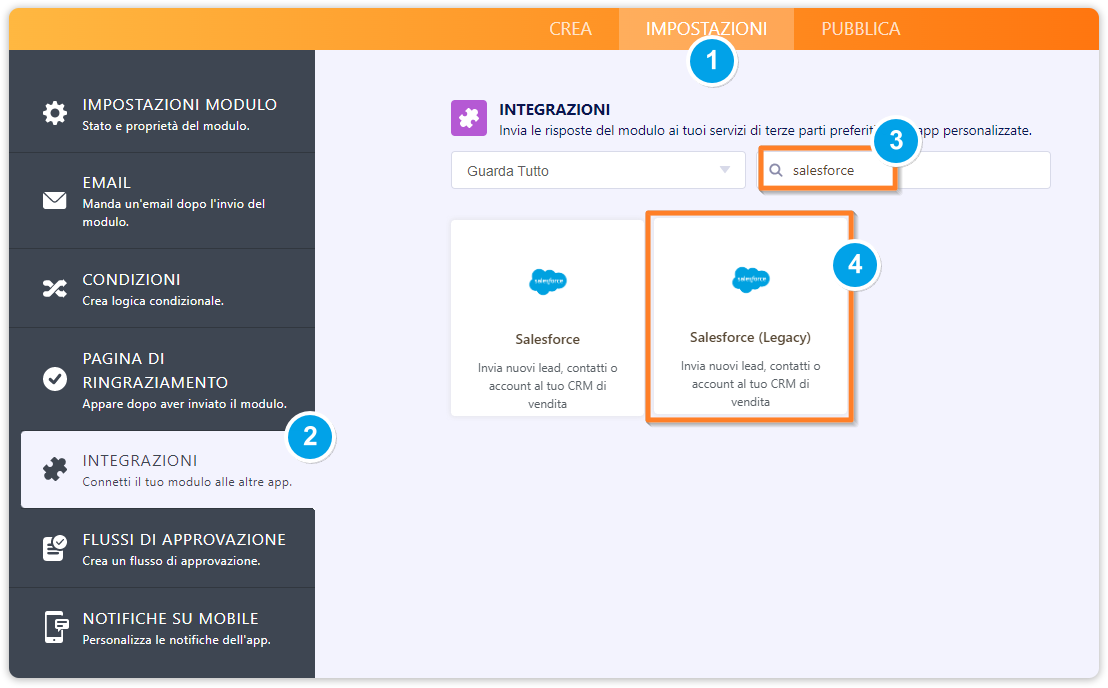Expand the Guarda Tutto dropdown

tap(598, 170)
